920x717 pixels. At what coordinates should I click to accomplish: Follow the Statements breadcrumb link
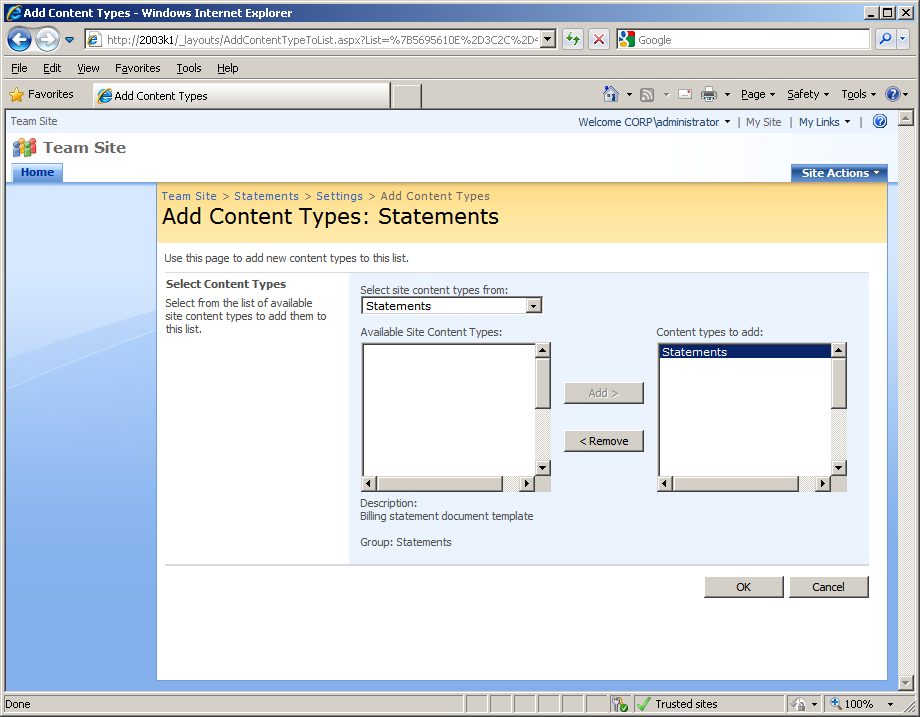(x=266, y=196)
